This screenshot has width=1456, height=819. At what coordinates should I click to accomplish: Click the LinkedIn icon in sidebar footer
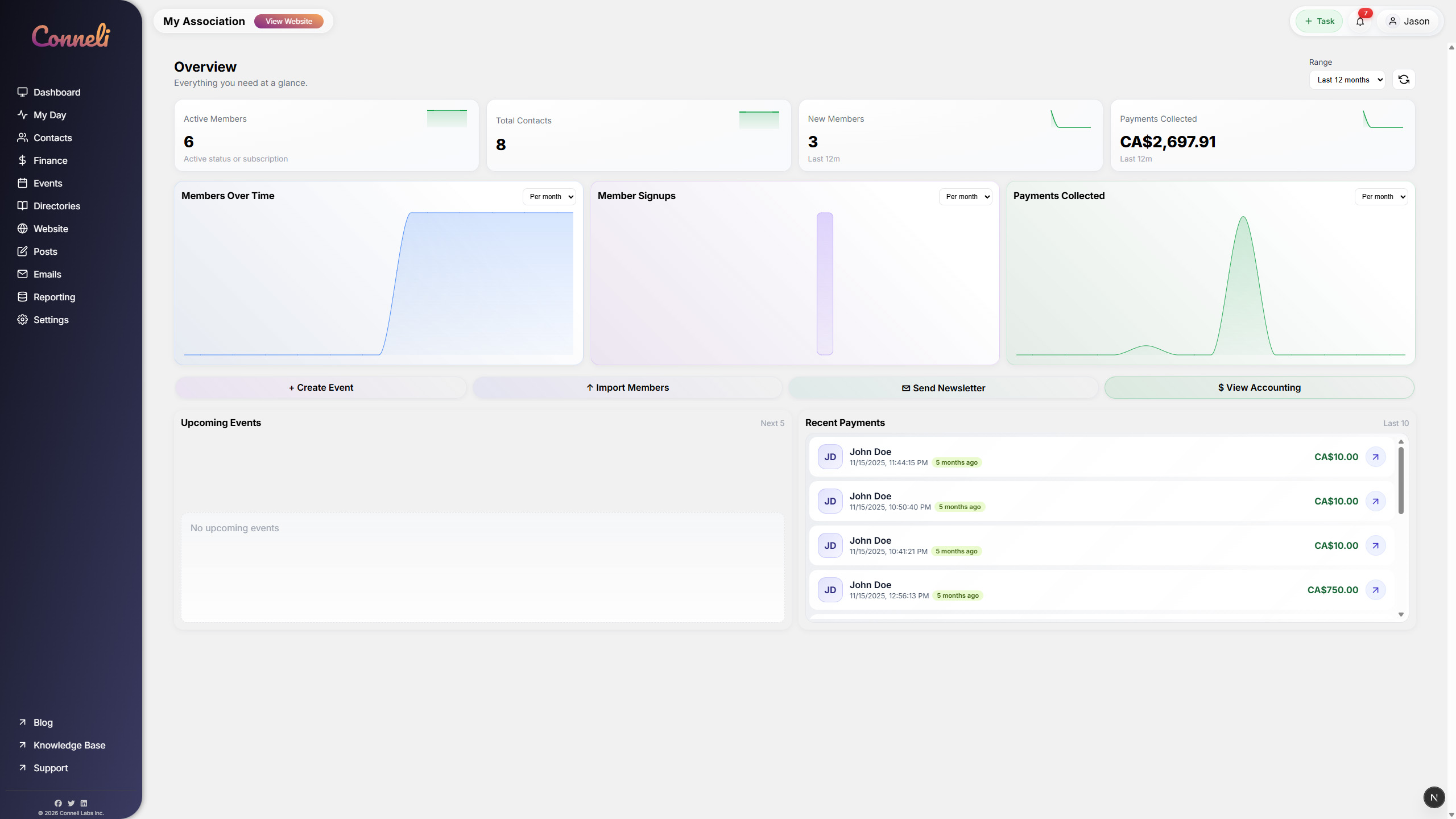point(84,803)
